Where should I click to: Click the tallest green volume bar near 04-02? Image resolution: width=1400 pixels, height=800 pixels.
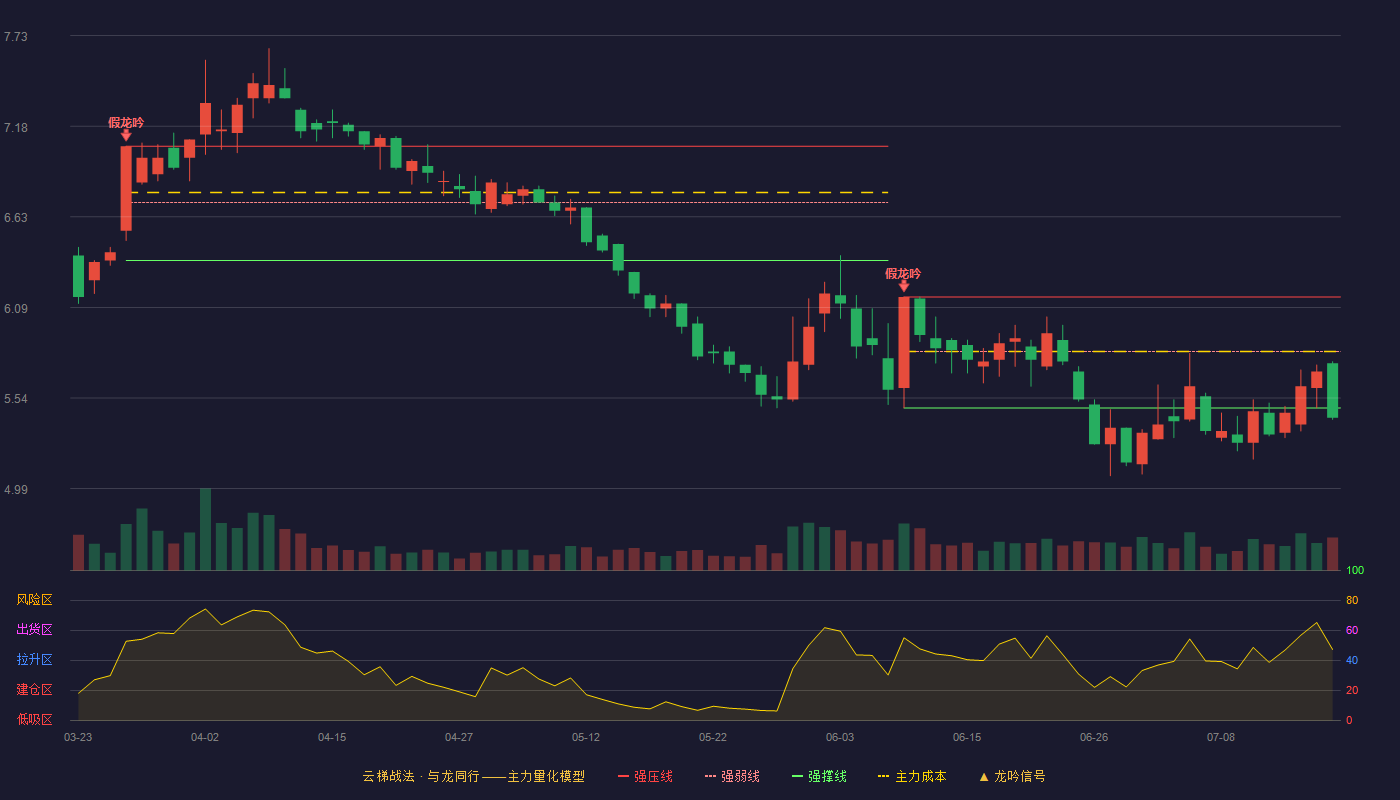pyautogui.click(x=205, y=530)
